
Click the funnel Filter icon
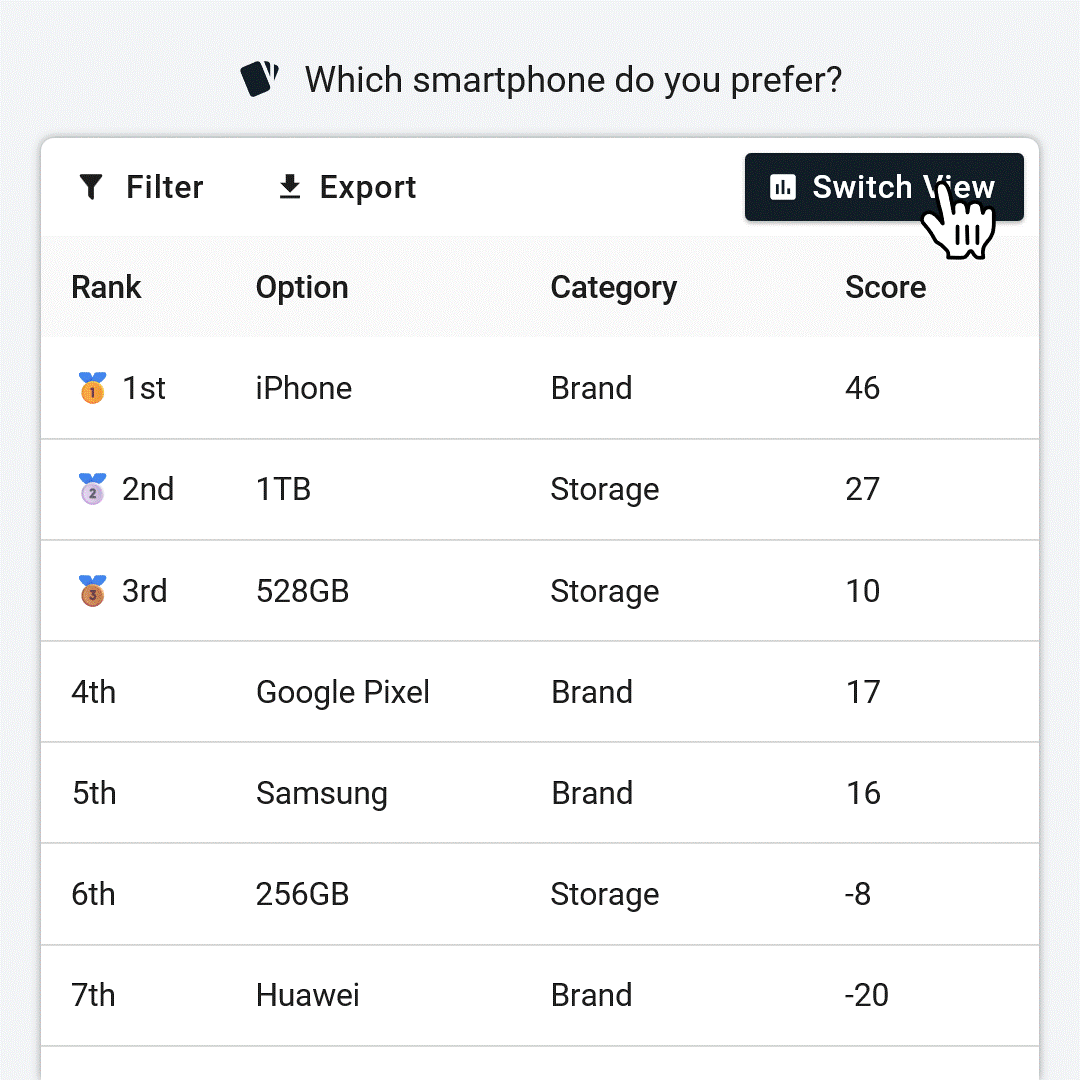coord(91,187)
